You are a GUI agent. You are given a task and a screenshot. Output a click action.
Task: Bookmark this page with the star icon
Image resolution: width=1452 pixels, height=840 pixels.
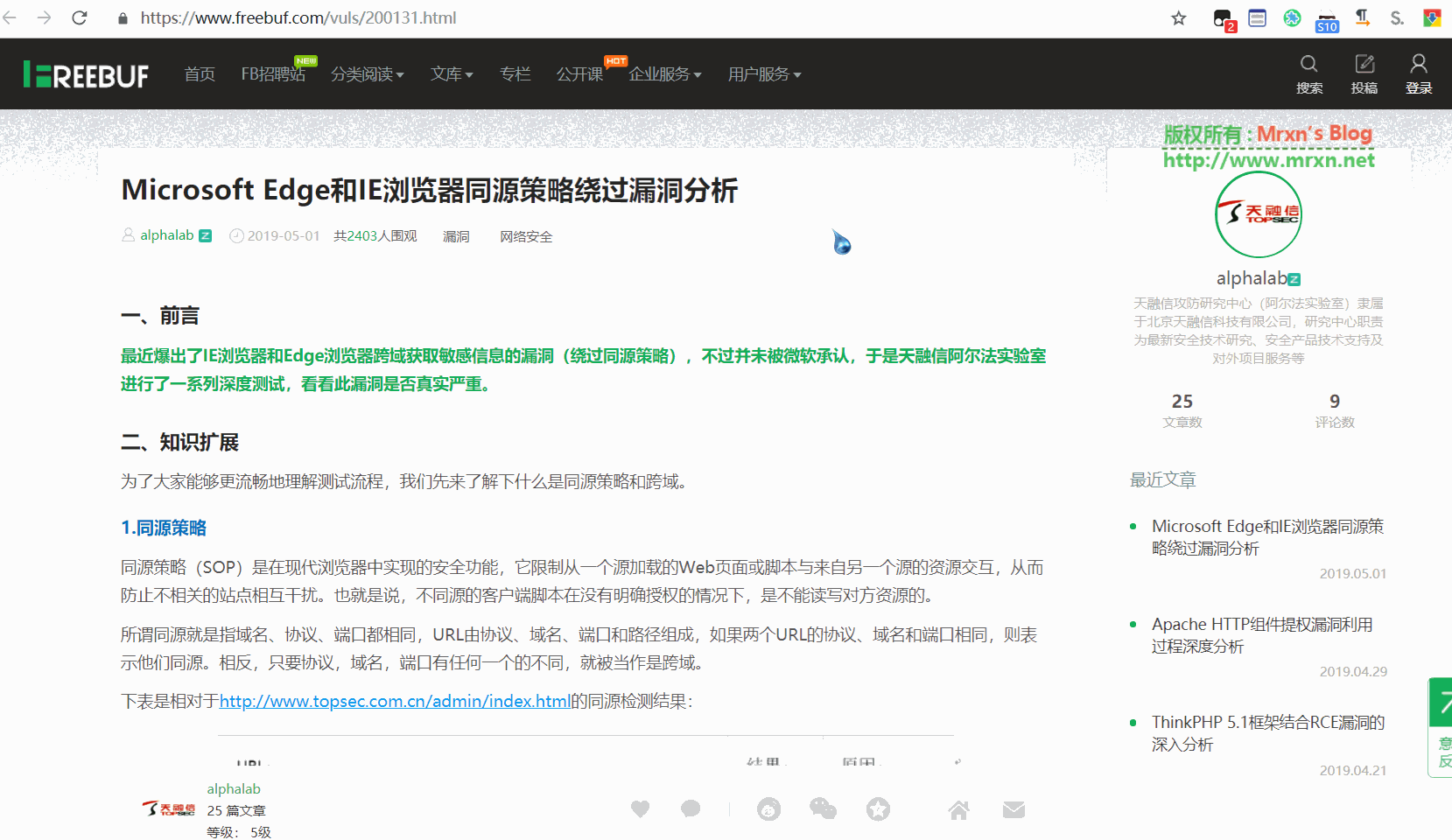point(1179,18)
